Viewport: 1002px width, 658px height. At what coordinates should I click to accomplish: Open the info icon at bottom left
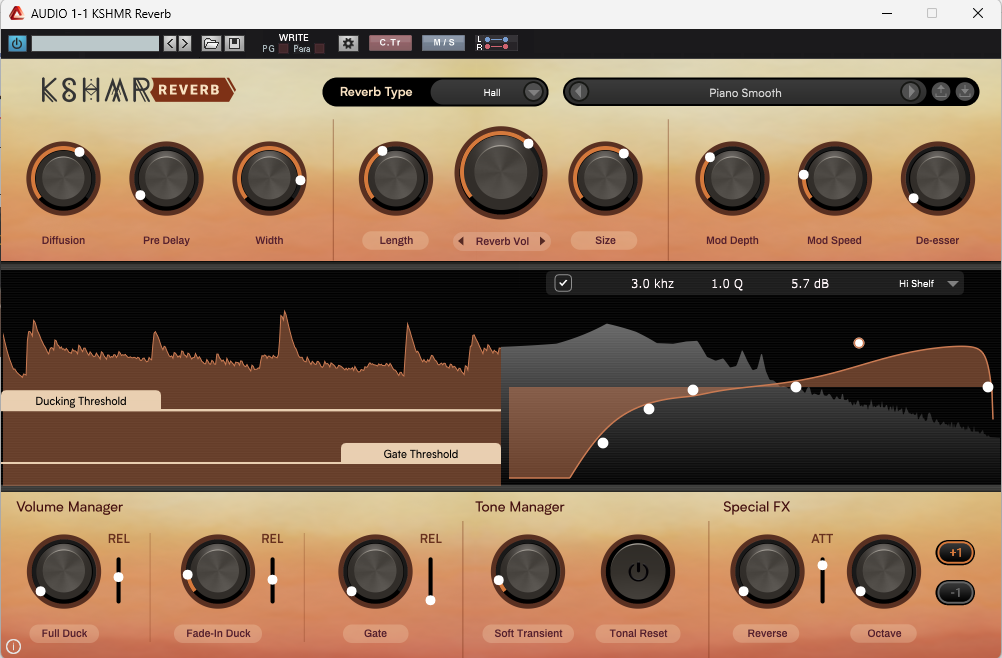13,647
